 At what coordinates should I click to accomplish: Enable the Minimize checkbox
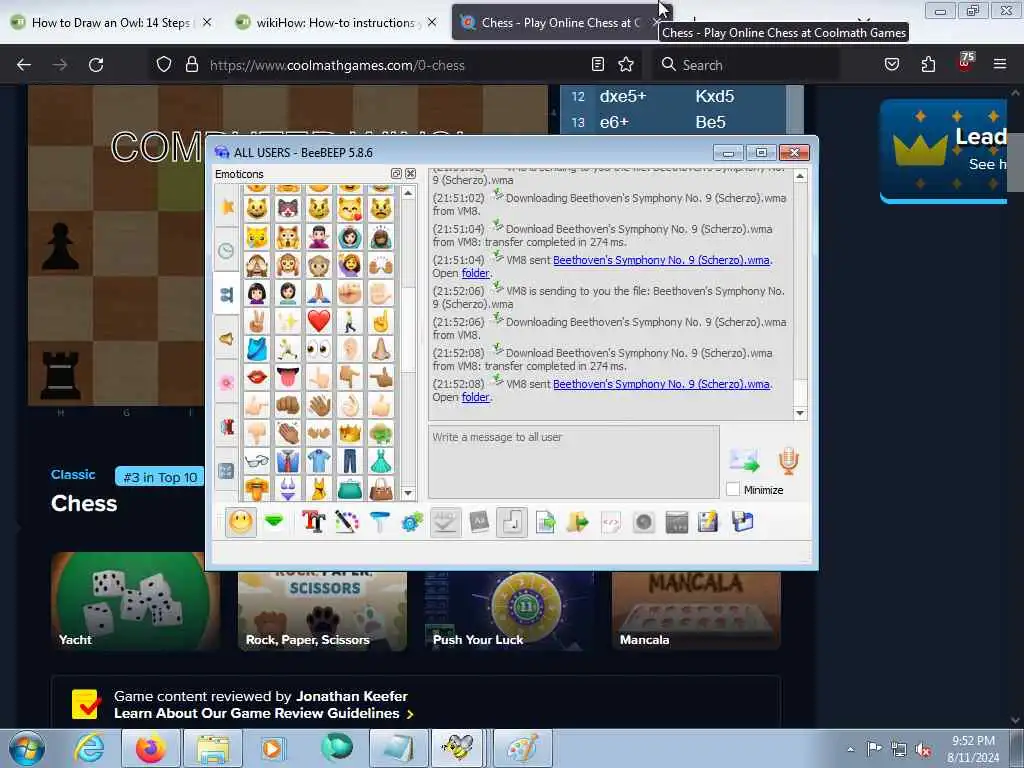point(733,489)
